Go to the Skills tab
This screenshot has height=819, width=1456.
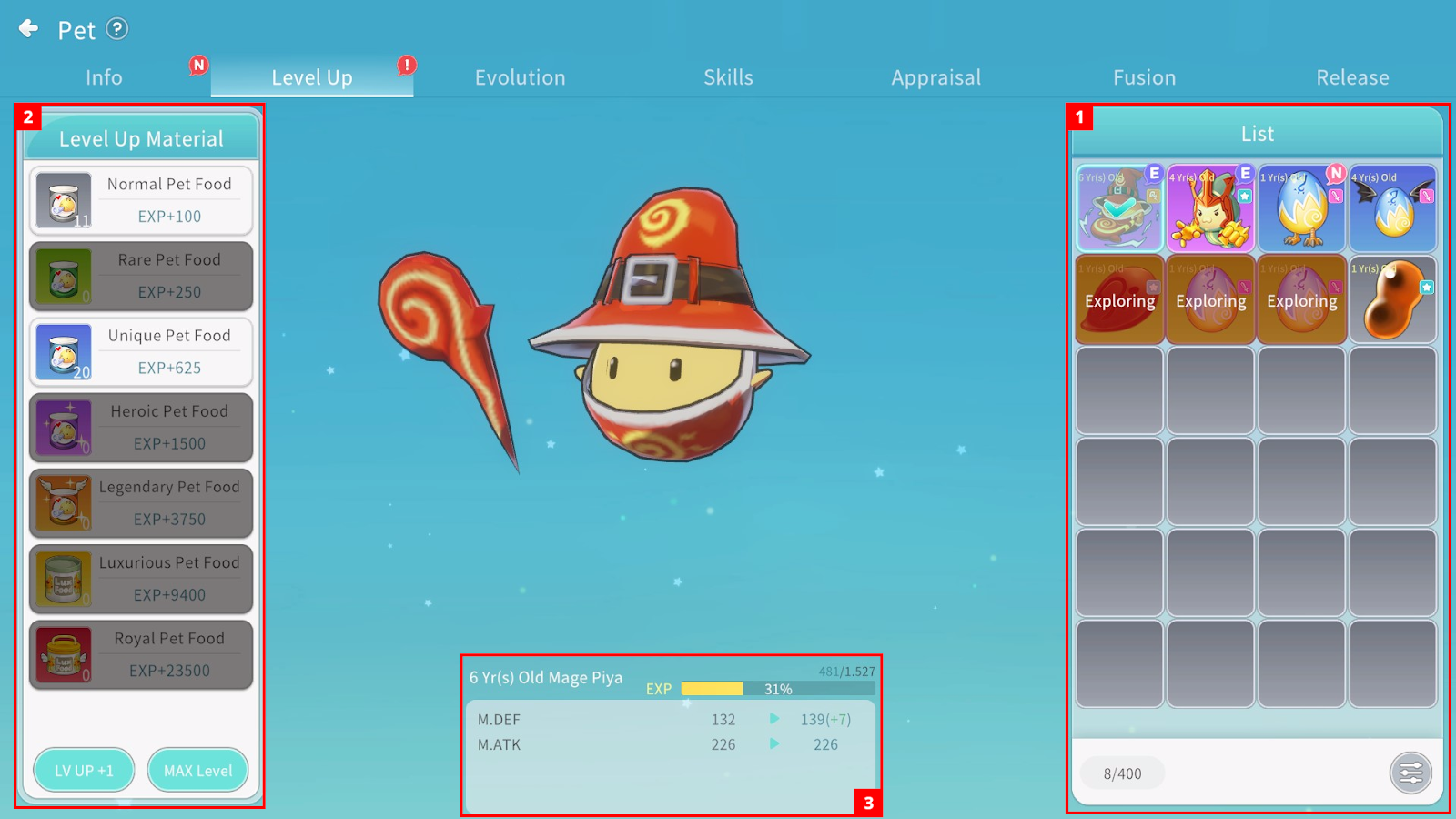[x=728, y=78]
